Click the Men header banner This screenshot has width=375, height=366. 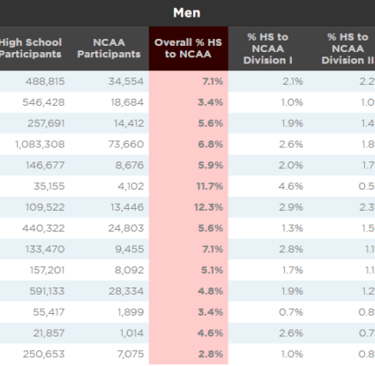click(x=187, y=13)
